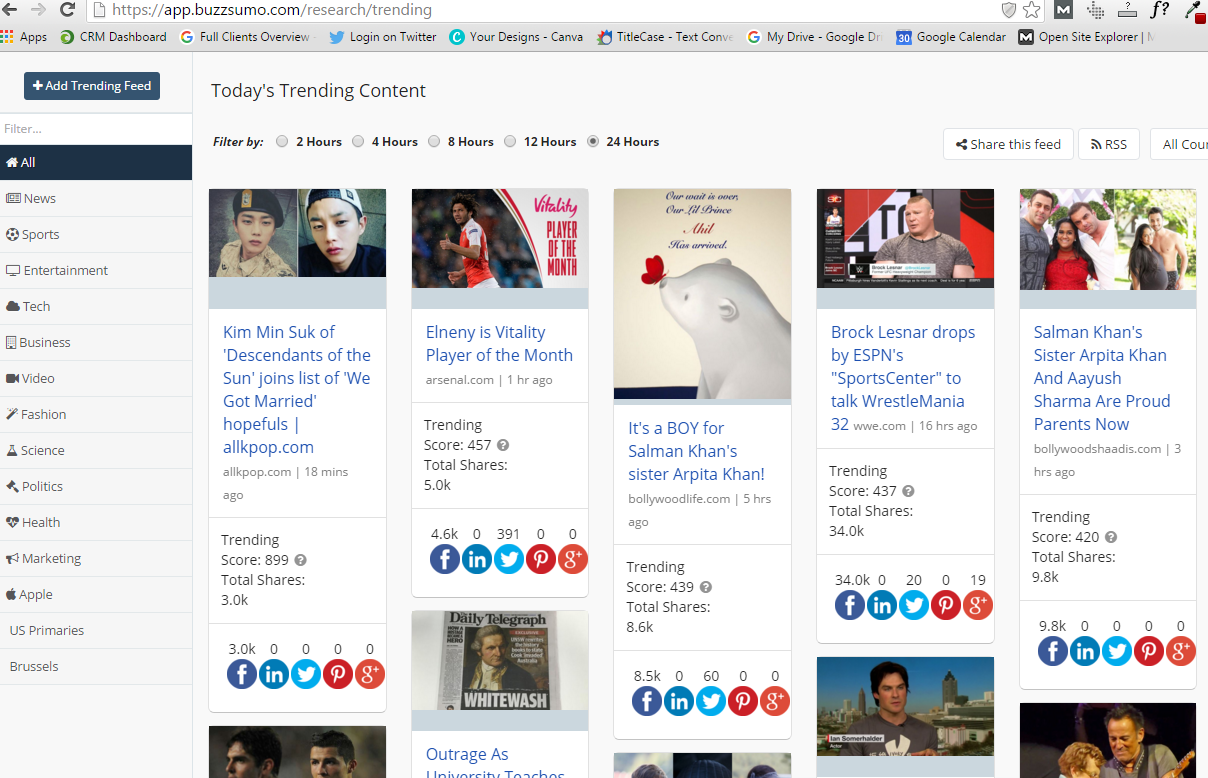This screenshot has height=778, width=1208.
Task: Click the Daily Telegraph Whitewash thumbnail
Action: point(499,660)
